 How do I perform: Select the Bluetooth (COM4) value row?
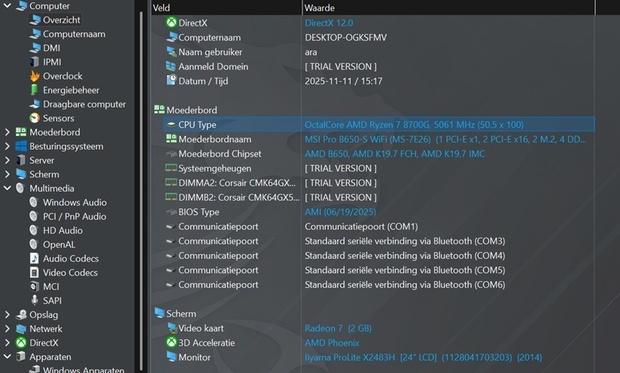pyautogui.click(x=405, y=256)
